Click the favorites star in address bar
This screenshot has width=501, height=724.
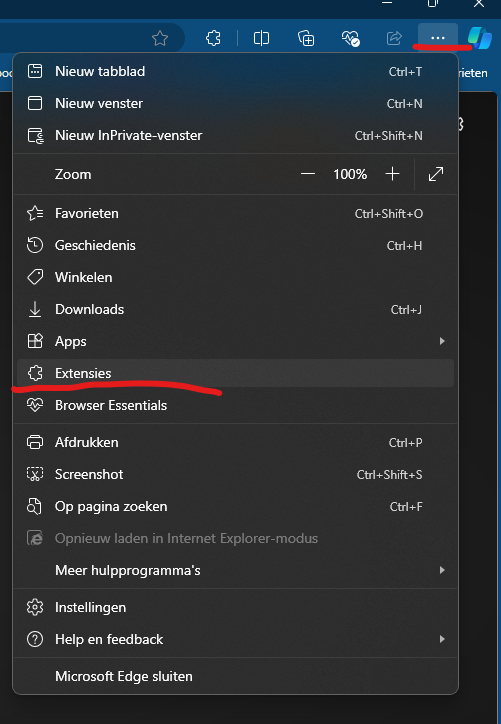[x=160, y=38]
